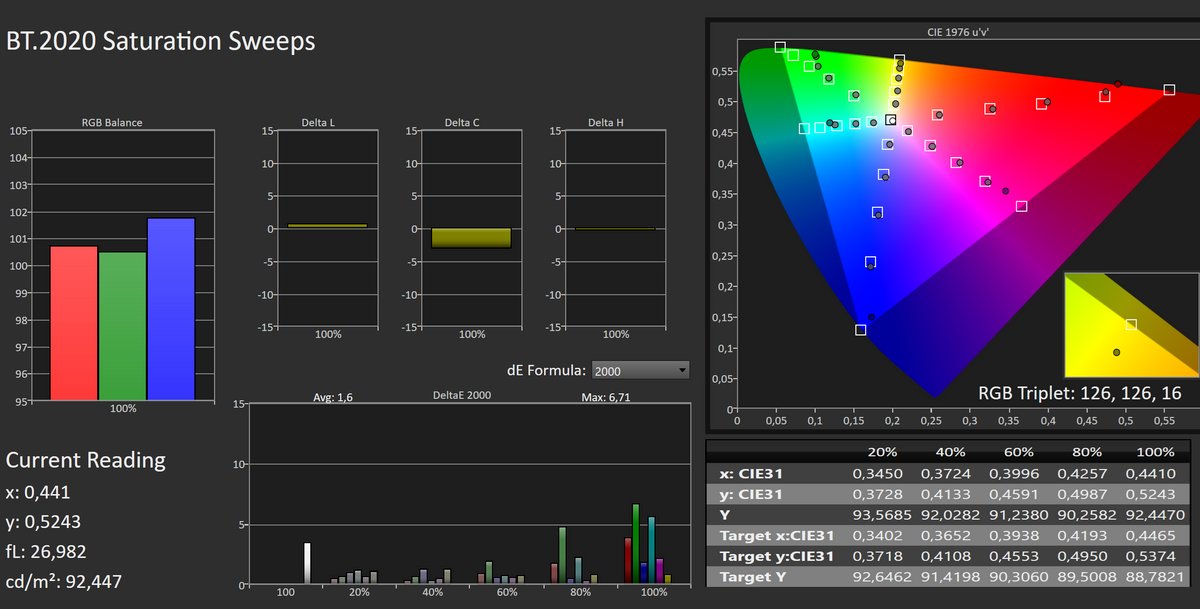
Task: Select the 'x: CIE31' row header
Action: click(752, 474)
